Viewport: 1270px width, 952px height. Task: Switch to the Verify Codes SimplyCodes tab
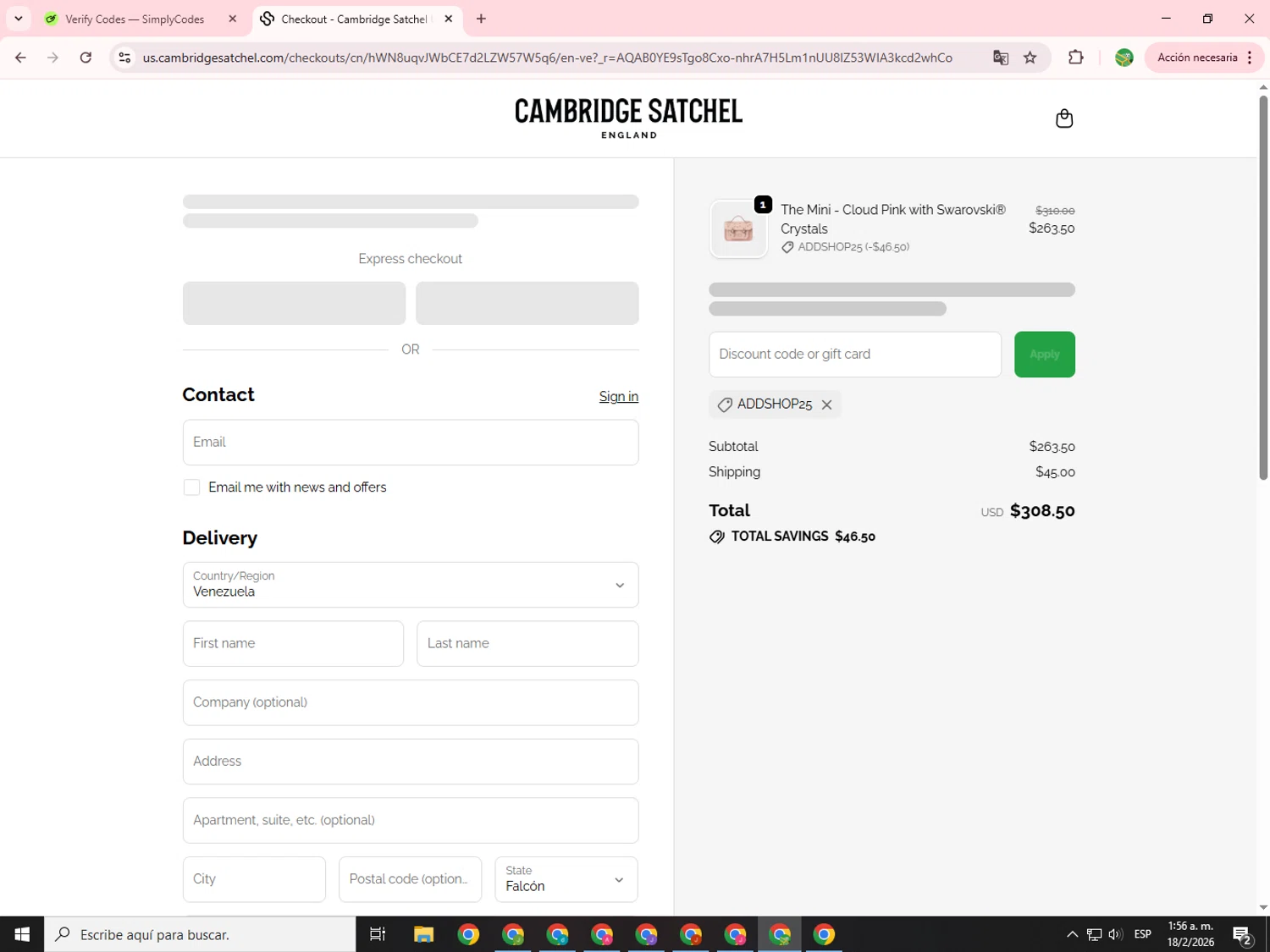[135, 19]
